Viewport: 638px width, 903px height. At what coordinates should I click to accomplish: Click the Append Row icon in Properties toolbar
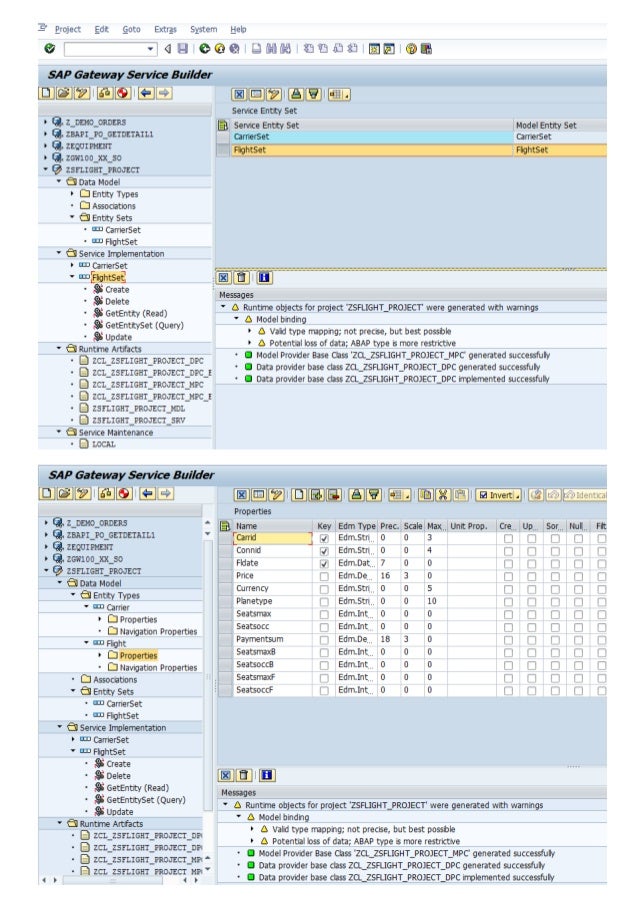tap(299, 495)
